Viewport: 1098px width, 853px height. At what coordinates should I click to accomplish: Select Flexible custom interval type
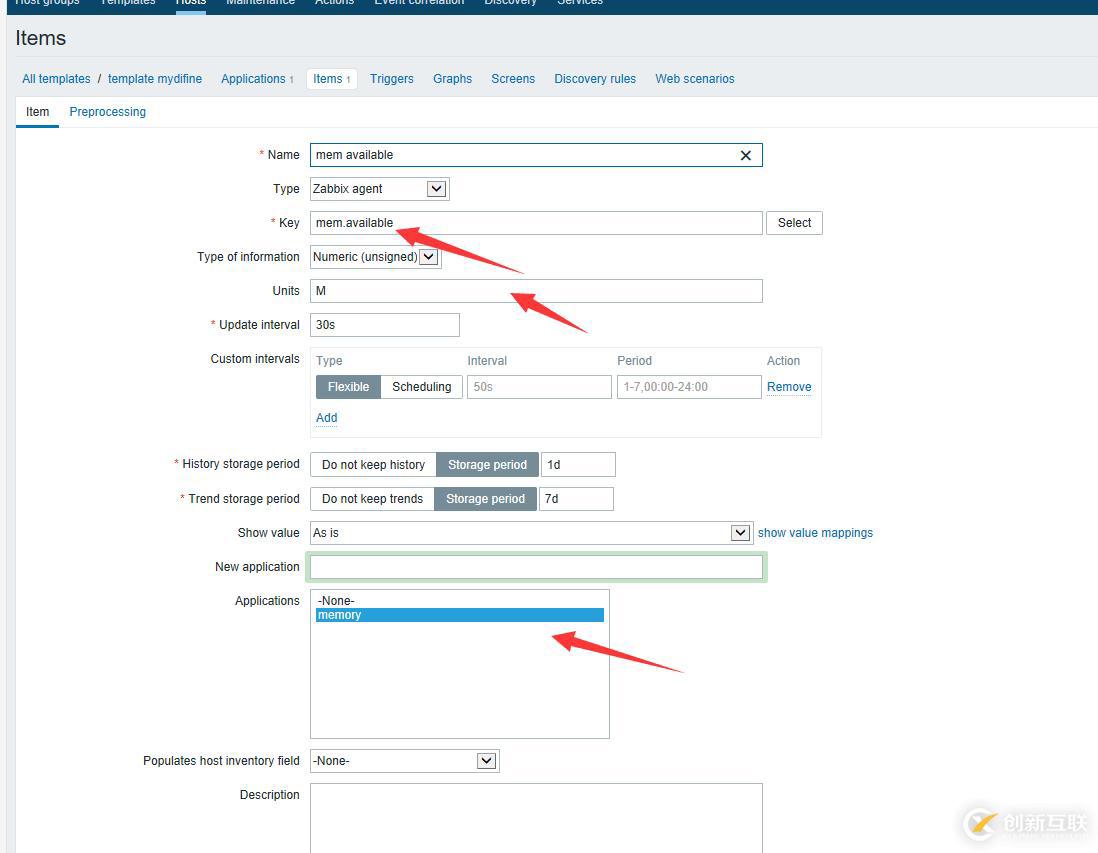348,387
